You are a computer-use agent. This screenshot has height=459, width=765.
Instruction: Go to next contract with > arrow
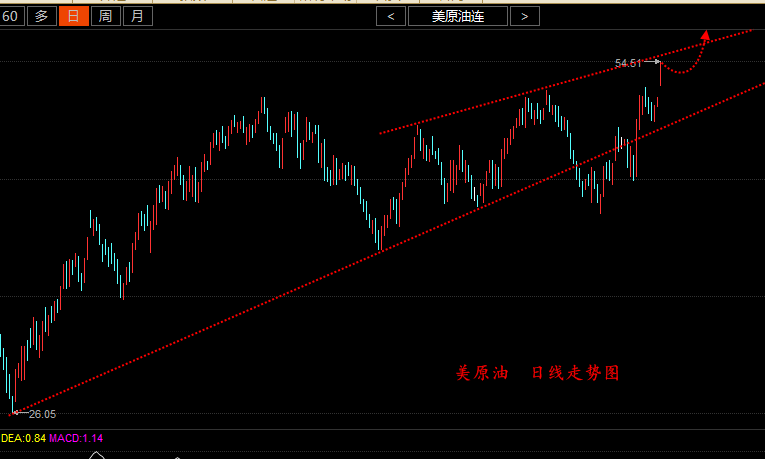point(525,16)
